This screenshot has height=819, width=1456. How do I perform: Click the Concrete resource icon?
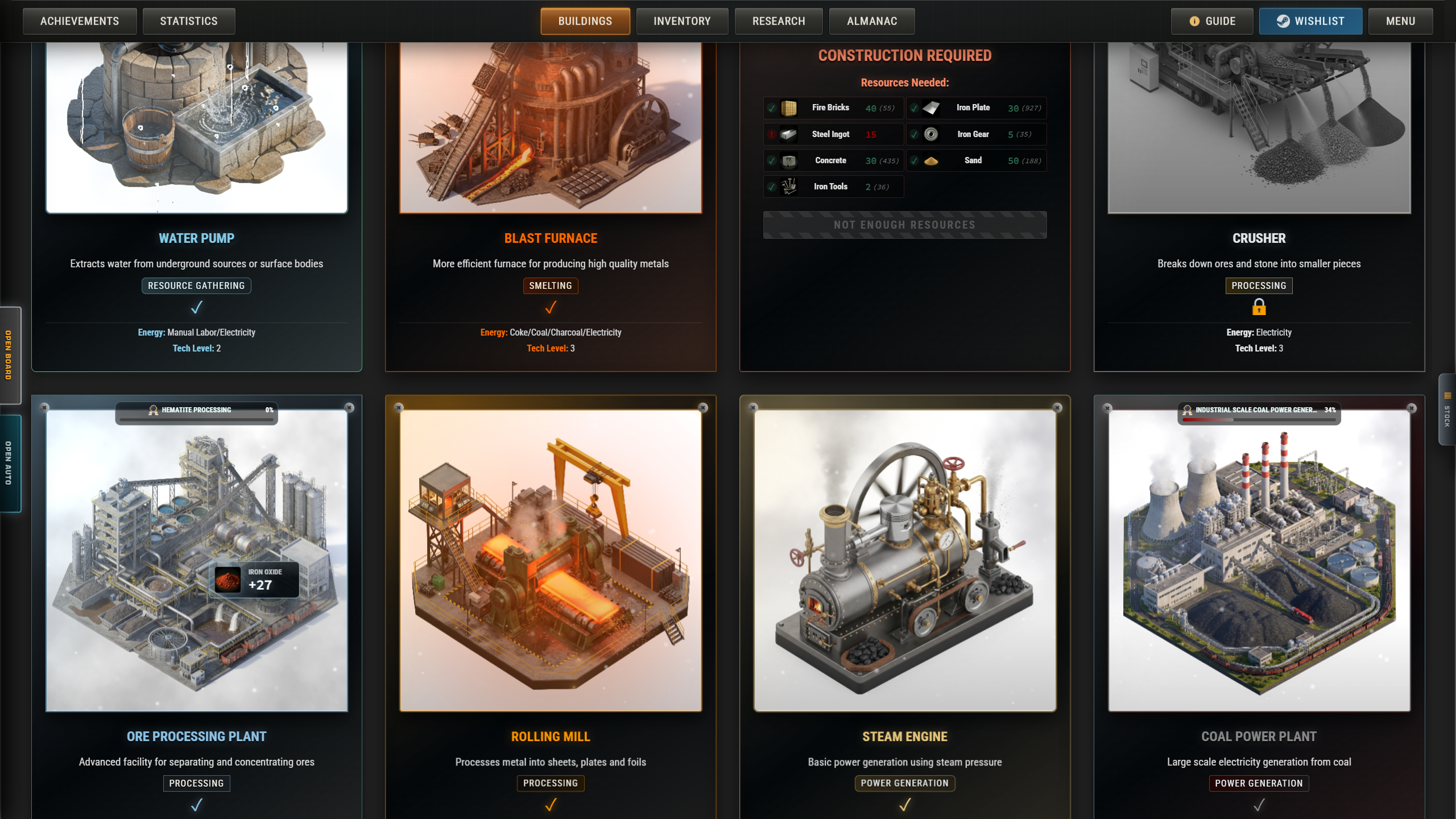(x=789, y=161)
